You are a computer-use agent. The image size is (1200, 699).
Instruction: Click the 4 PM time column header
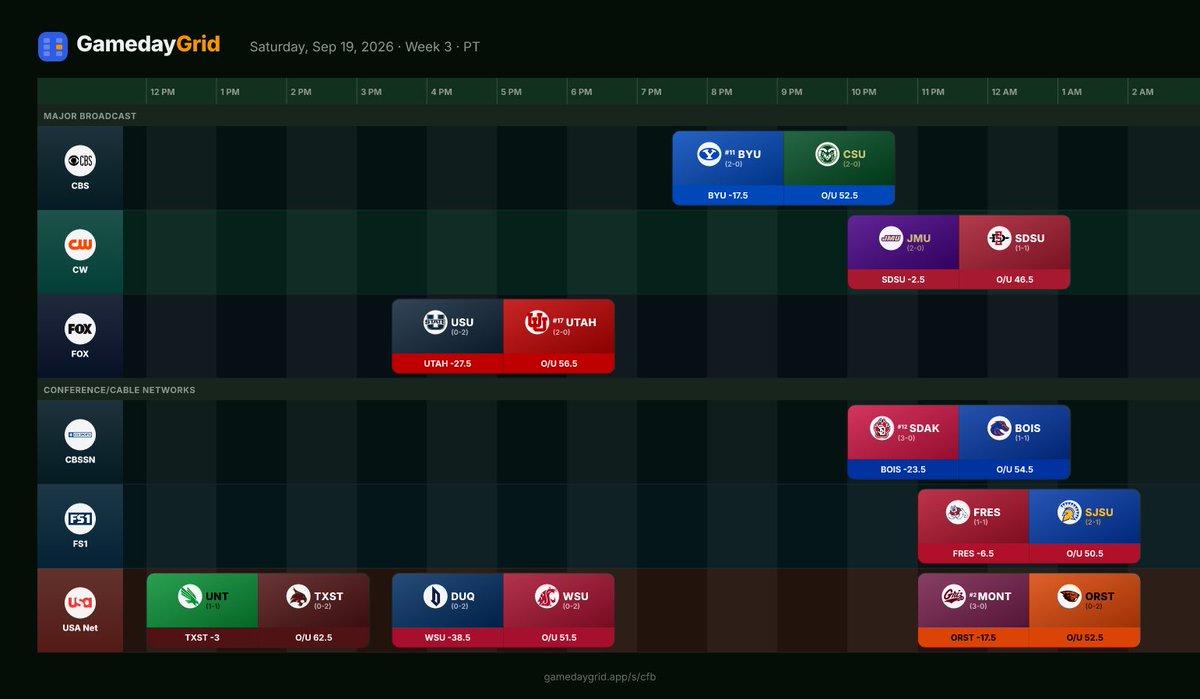click(x=441, y=92)
